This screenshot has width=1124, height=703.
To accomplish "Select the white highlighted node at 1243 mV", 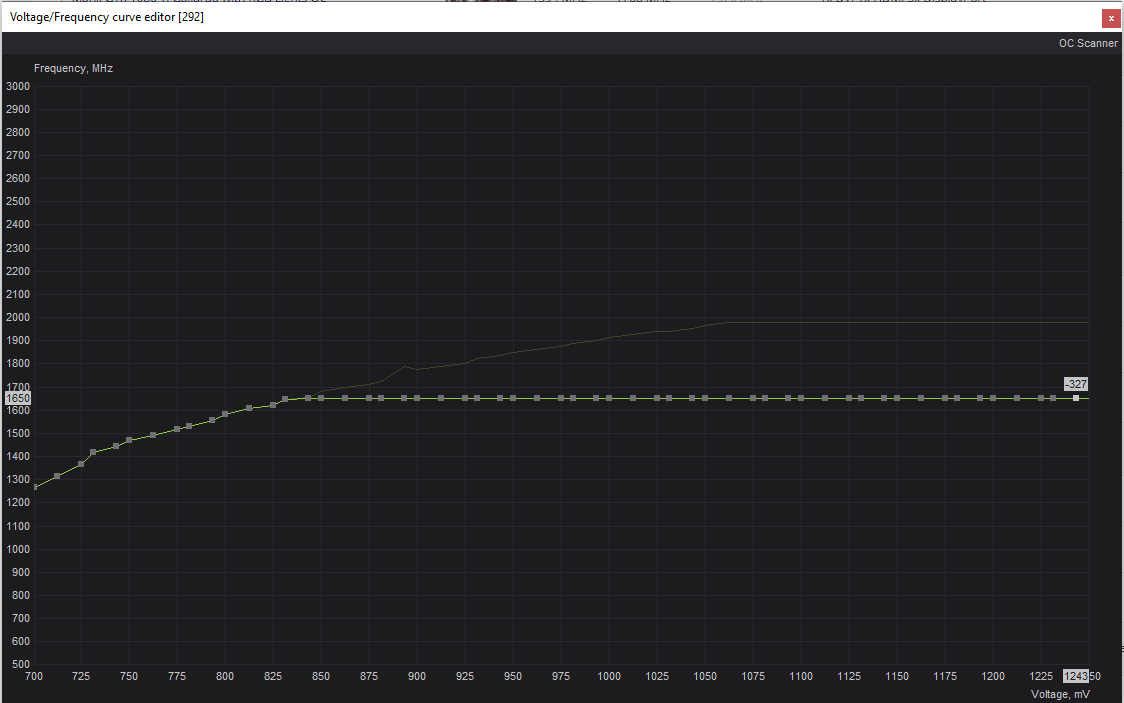I will [1075, 398].
